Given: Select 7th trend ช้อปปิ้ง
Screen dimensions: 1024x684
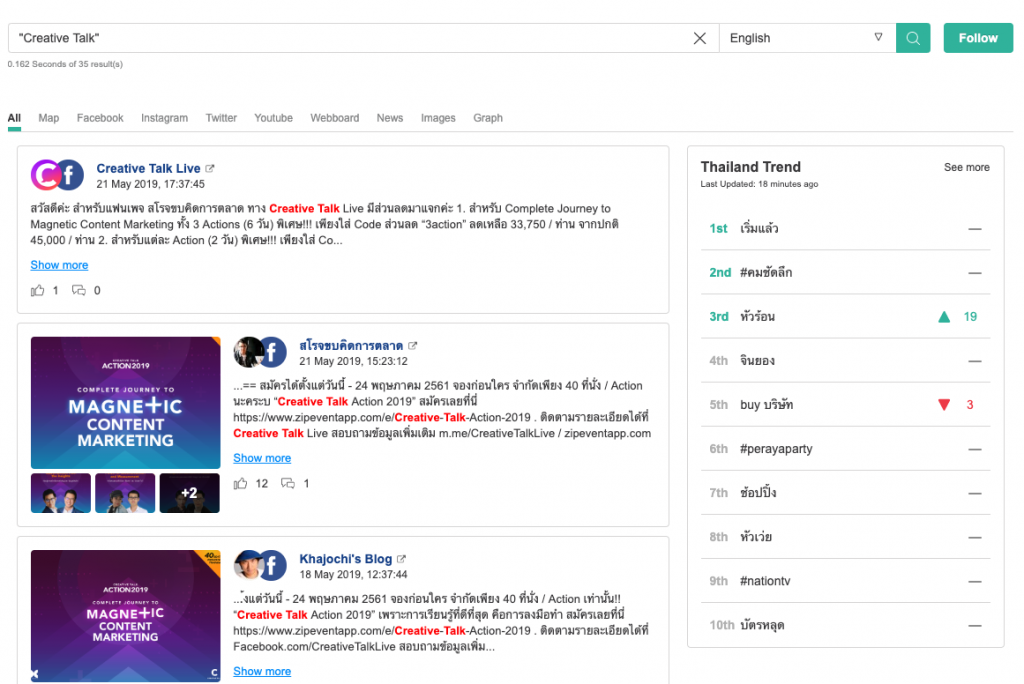Looking at the screenshot, I should pos(846,493).
